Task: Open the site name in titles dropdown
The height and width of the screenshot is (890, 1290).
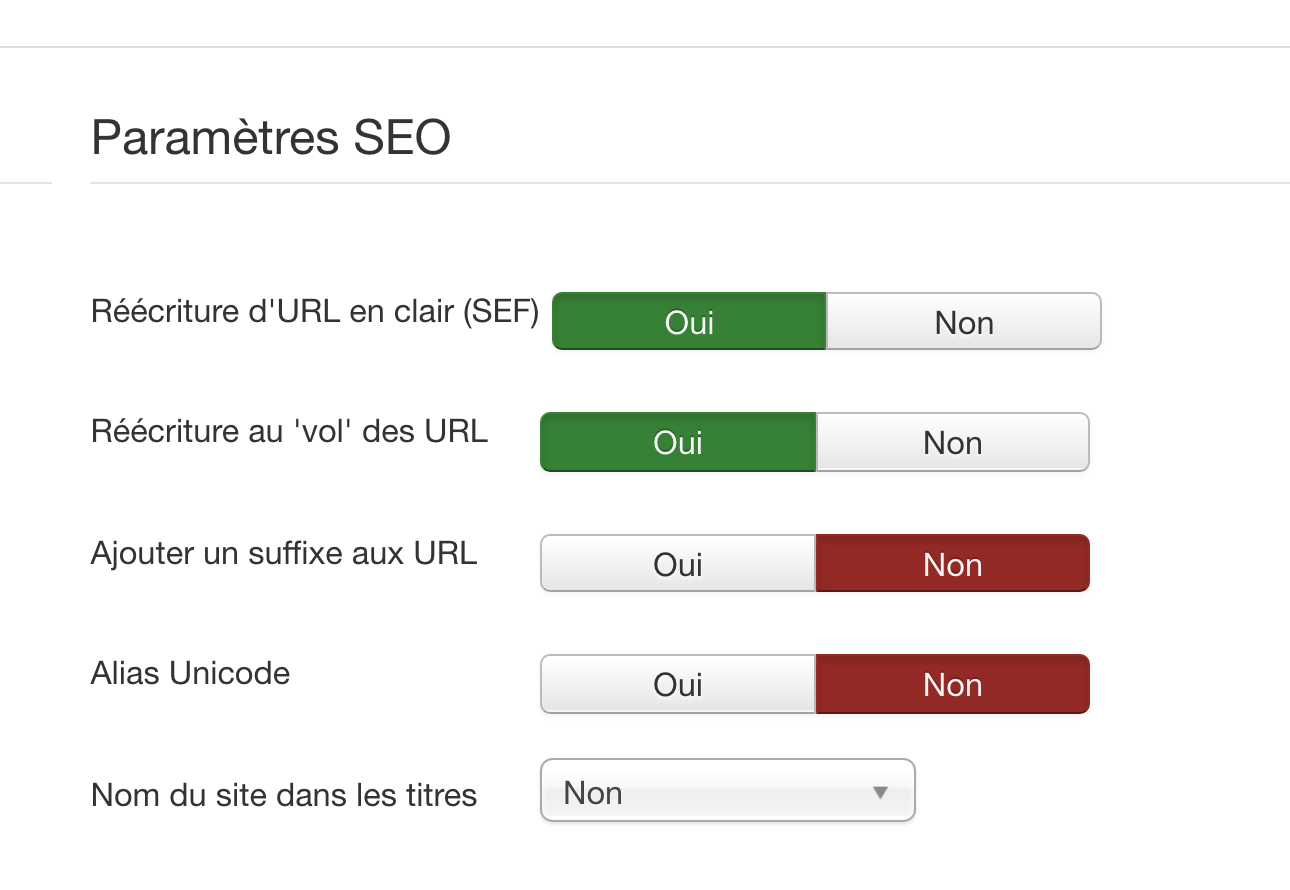Action: click(x=727, y=792)
